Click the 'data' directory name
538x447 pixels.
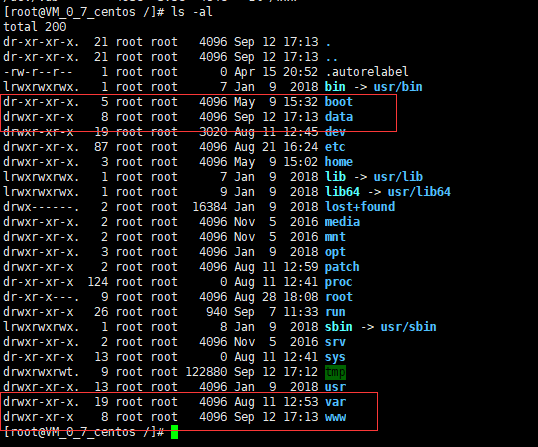[x=339, y=117]
